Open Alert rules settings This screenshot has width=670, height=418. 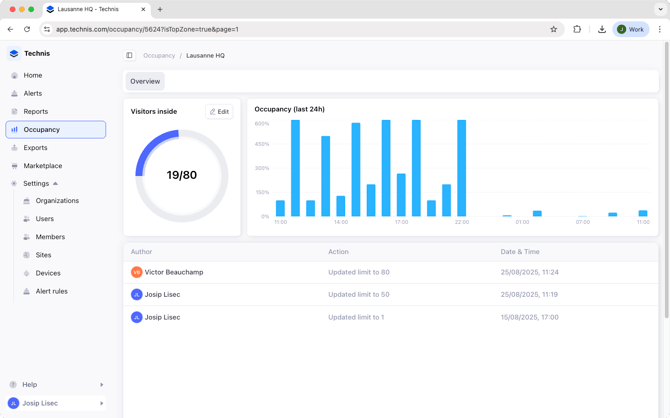click(x=51, y=291)
